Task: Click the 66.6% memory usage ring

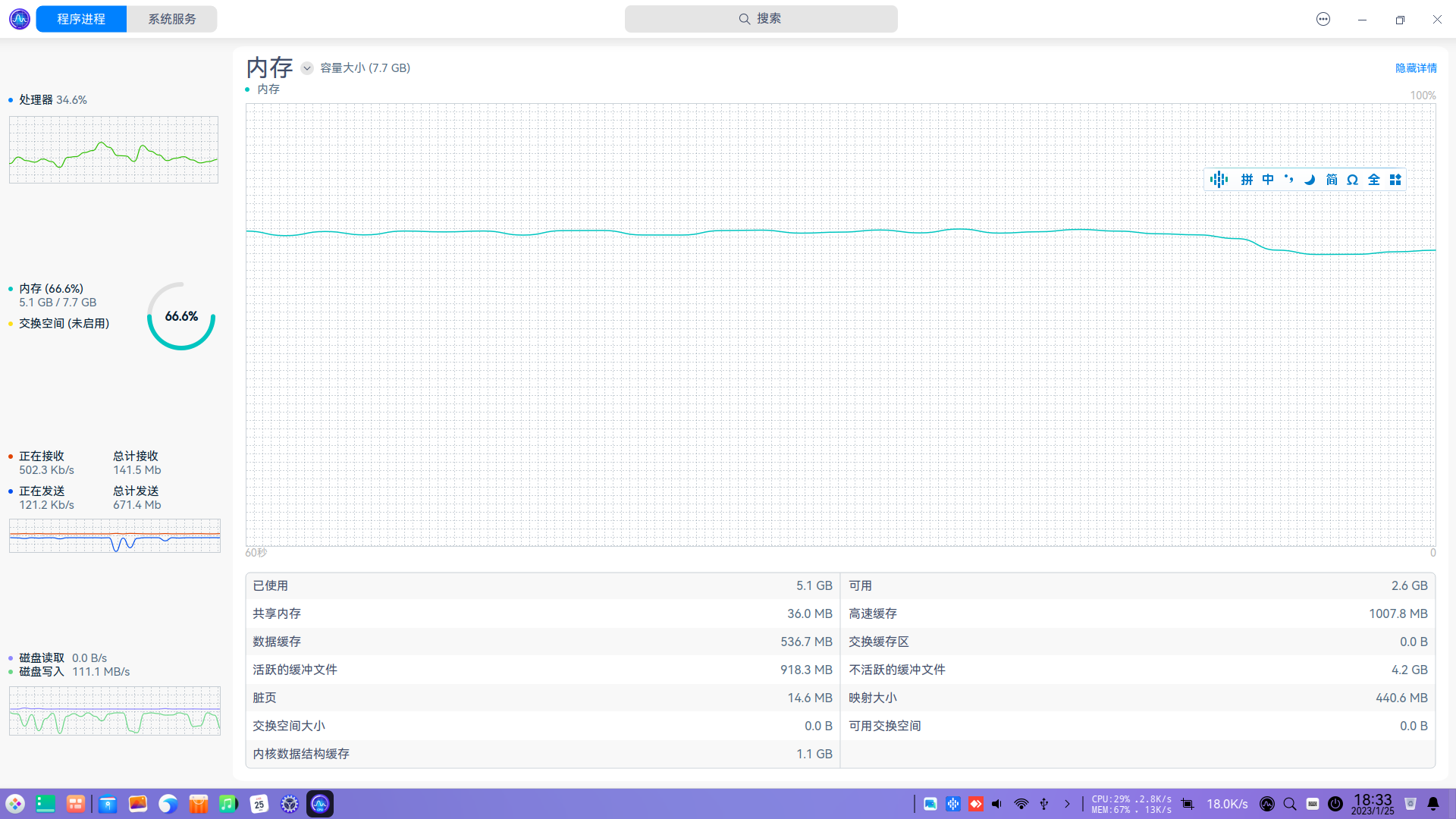Action: pos(181,316)
